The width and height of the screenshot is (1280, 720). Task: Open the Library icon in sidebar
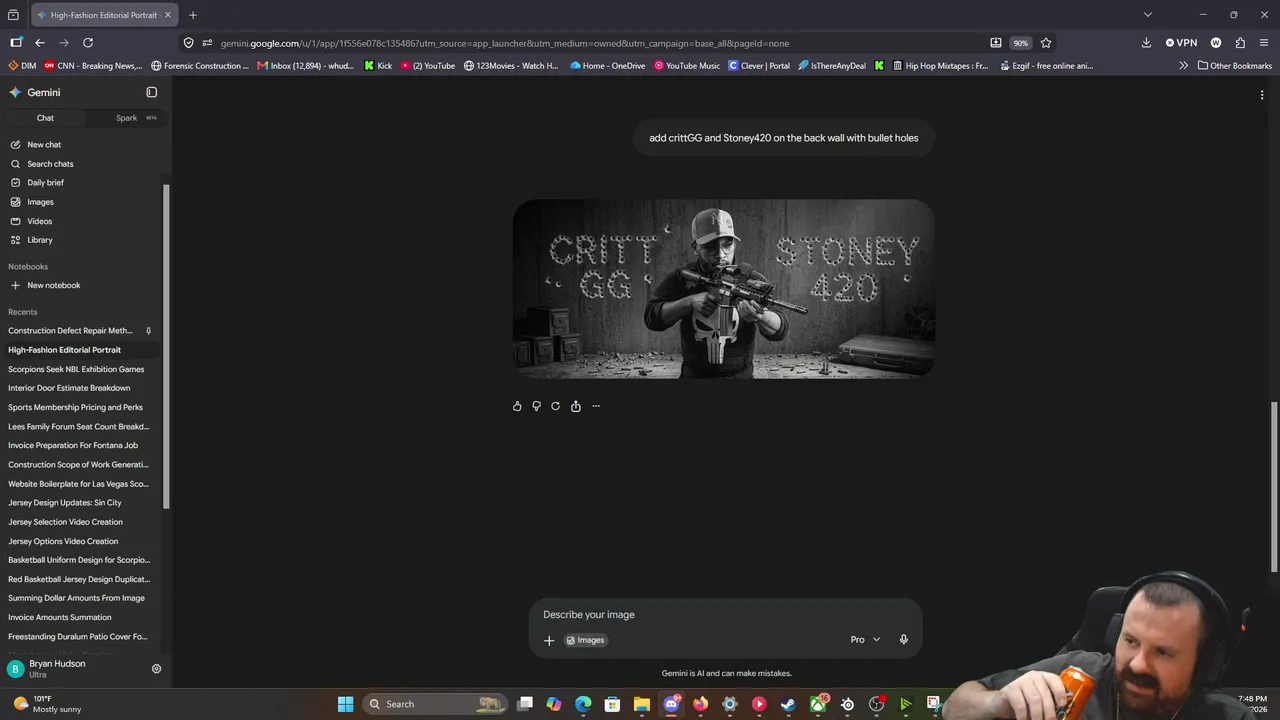tap(15, 240)
